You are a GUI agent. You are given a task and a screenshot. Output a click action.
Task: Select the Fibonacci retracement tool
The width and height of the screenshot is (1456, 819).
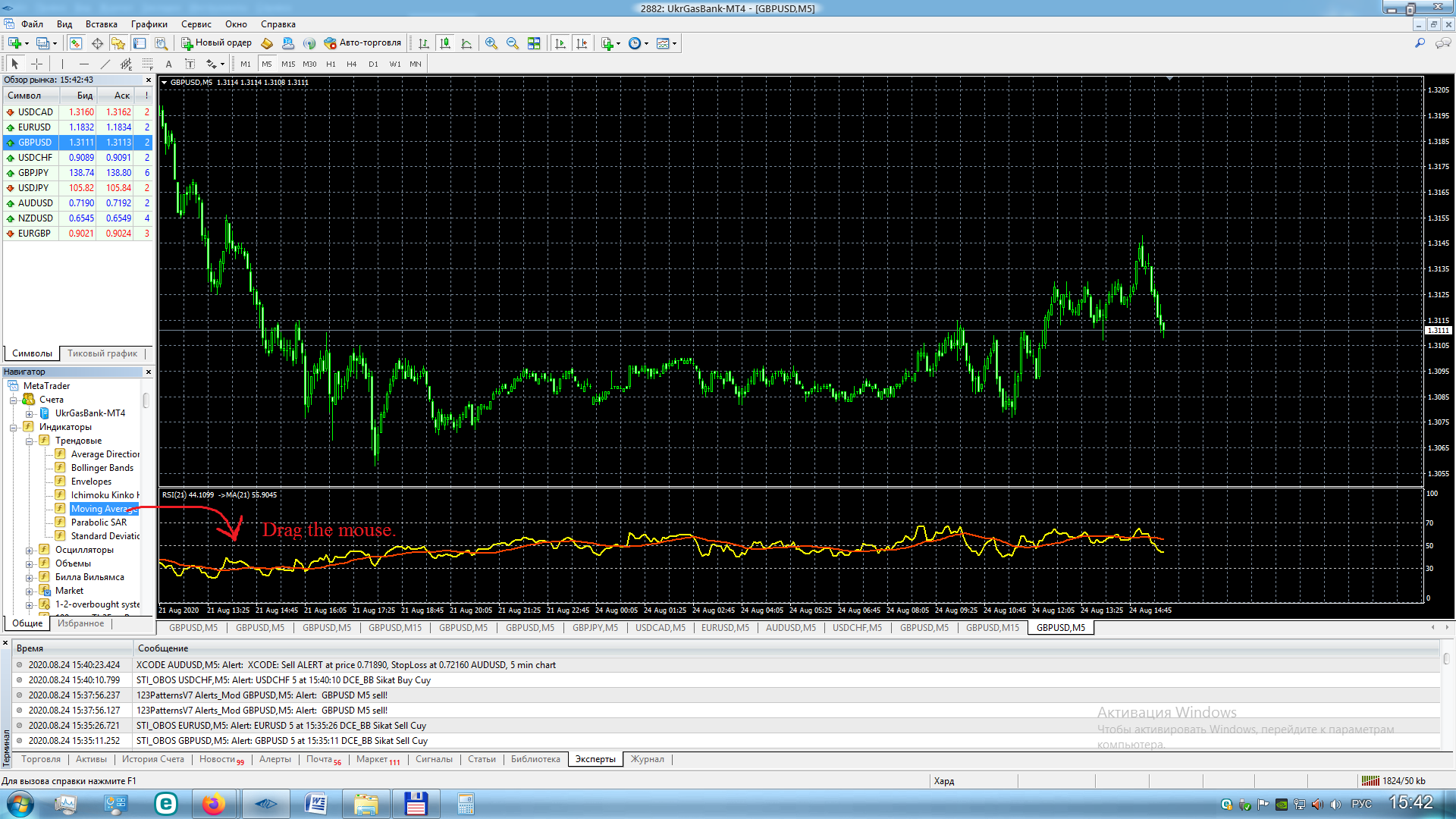point(148,64)
